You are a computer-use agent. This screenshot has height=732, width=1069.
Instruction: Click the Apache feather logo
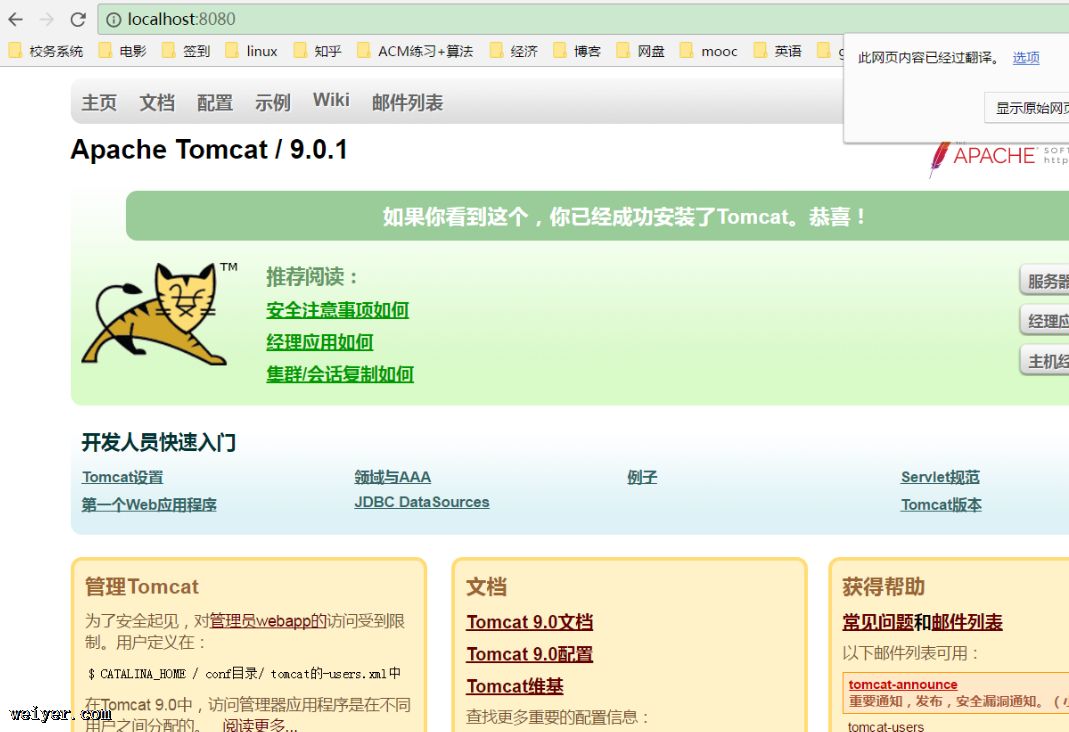tap(939, 159)
